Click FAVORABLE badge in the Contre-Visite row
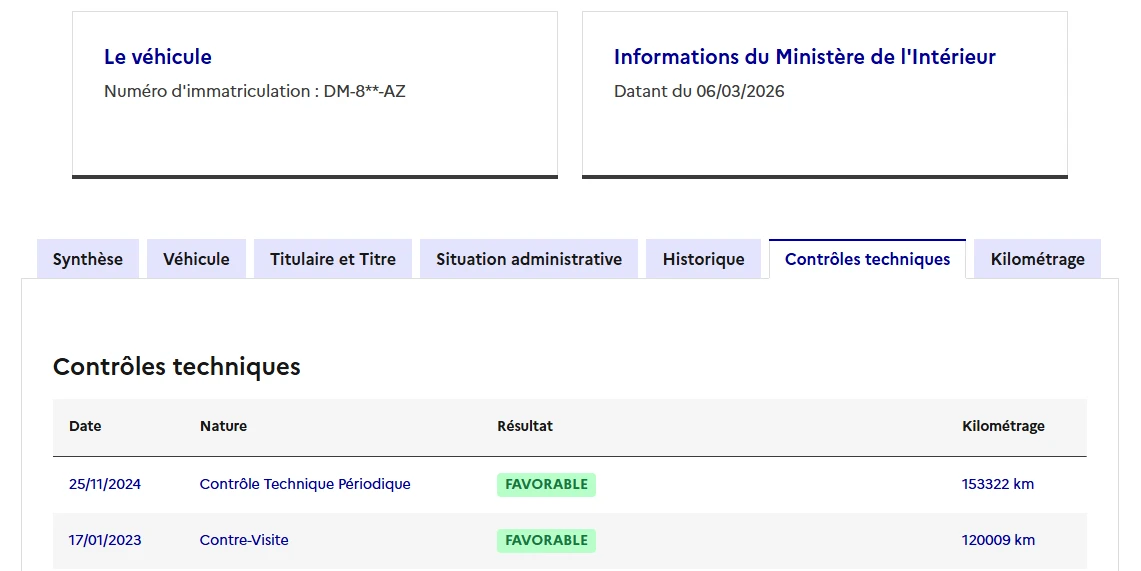This screenshot has width=1141, height=571. pyautogui.click(x=546, y=541)
